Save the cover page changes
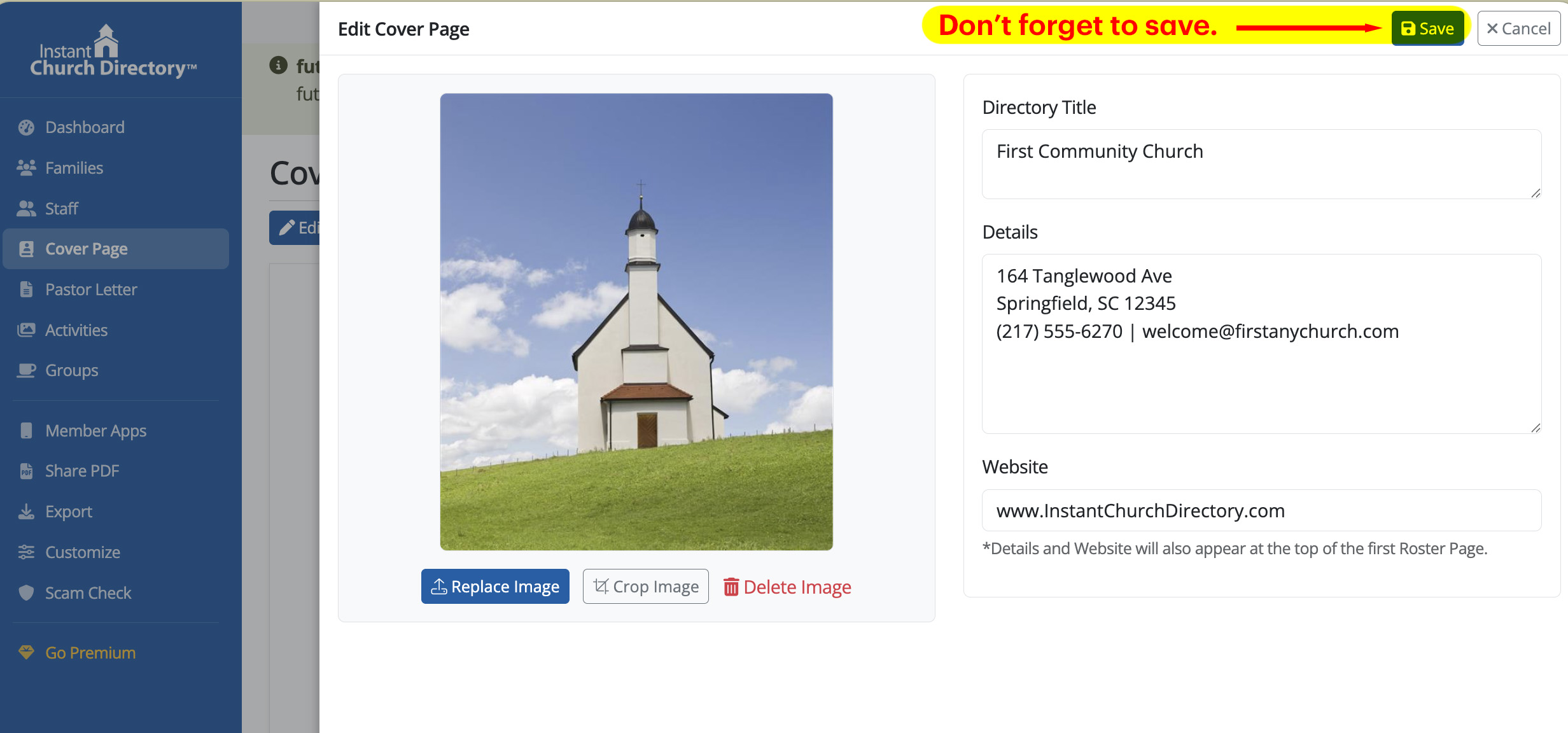 tap(1427, 29)
